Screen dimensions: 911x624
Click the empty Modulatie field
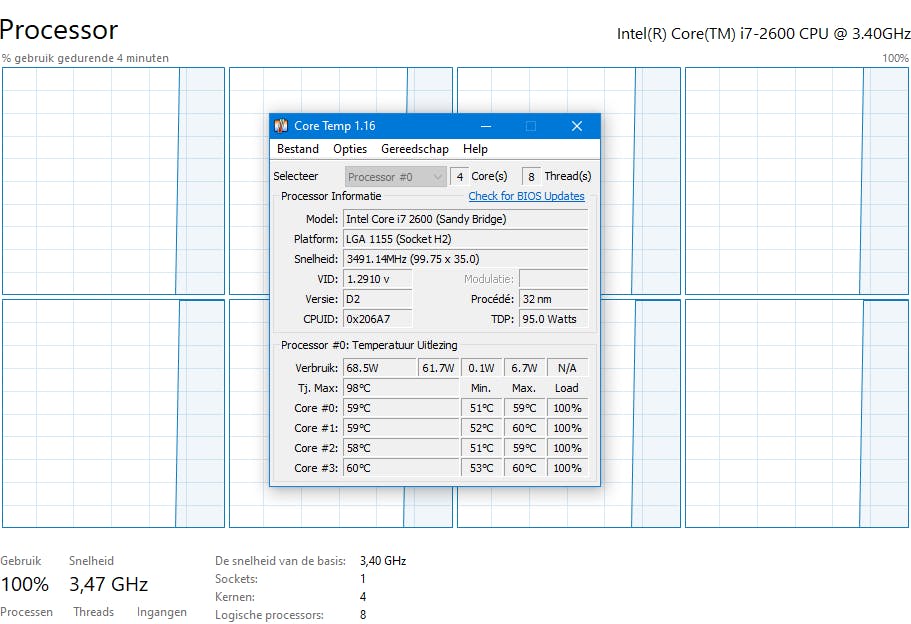[554, 279]
